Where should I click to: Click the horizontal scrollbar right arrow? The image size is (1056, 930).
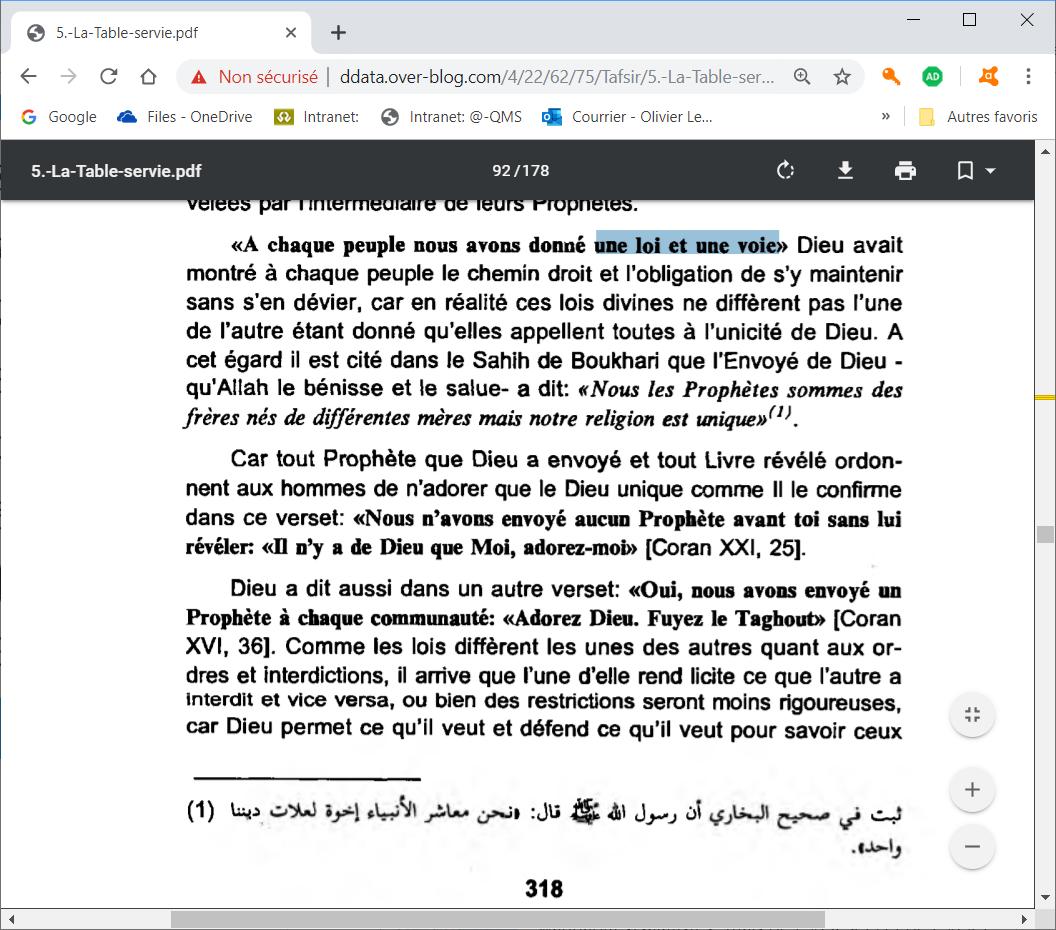coord(1024,919)
